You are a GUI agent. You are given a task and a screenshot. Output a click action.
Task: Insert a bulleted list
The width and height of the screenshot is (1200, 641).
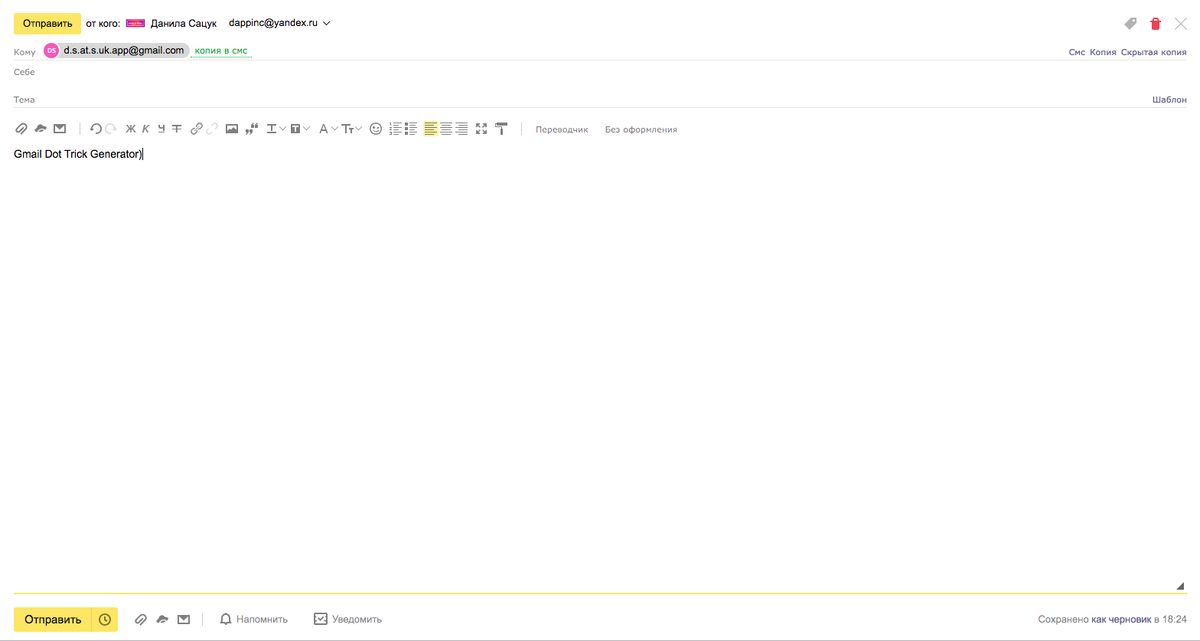tap(411, 129)
